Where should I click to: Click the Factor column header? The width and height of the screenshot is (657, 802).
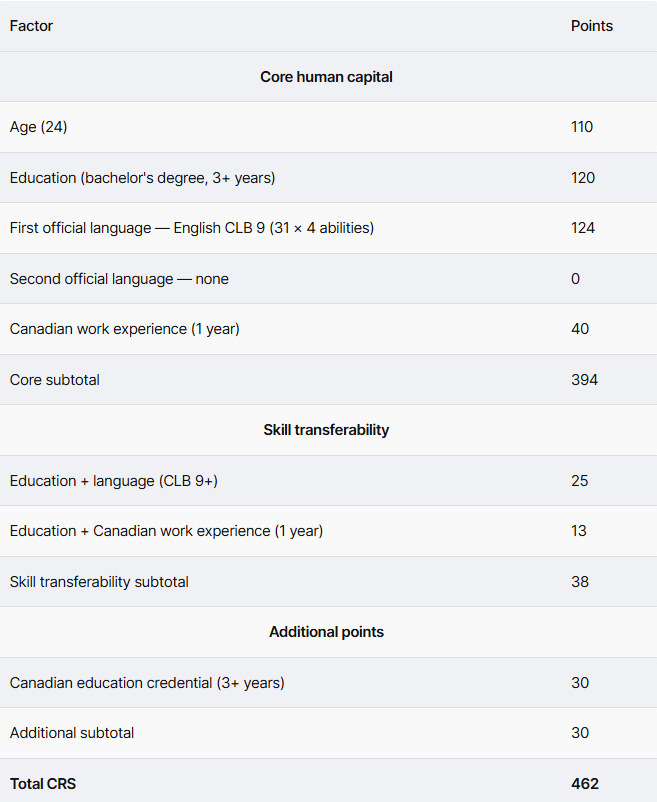(31, 26)
